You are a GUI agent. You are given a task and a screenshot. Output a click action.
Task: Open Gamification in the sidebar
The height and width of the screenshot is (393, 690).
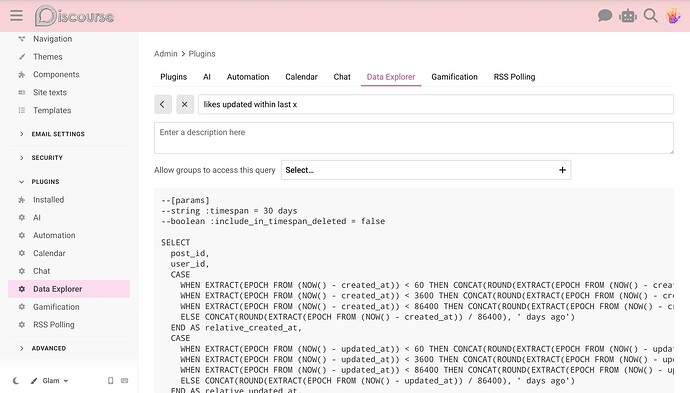point(56,307)
